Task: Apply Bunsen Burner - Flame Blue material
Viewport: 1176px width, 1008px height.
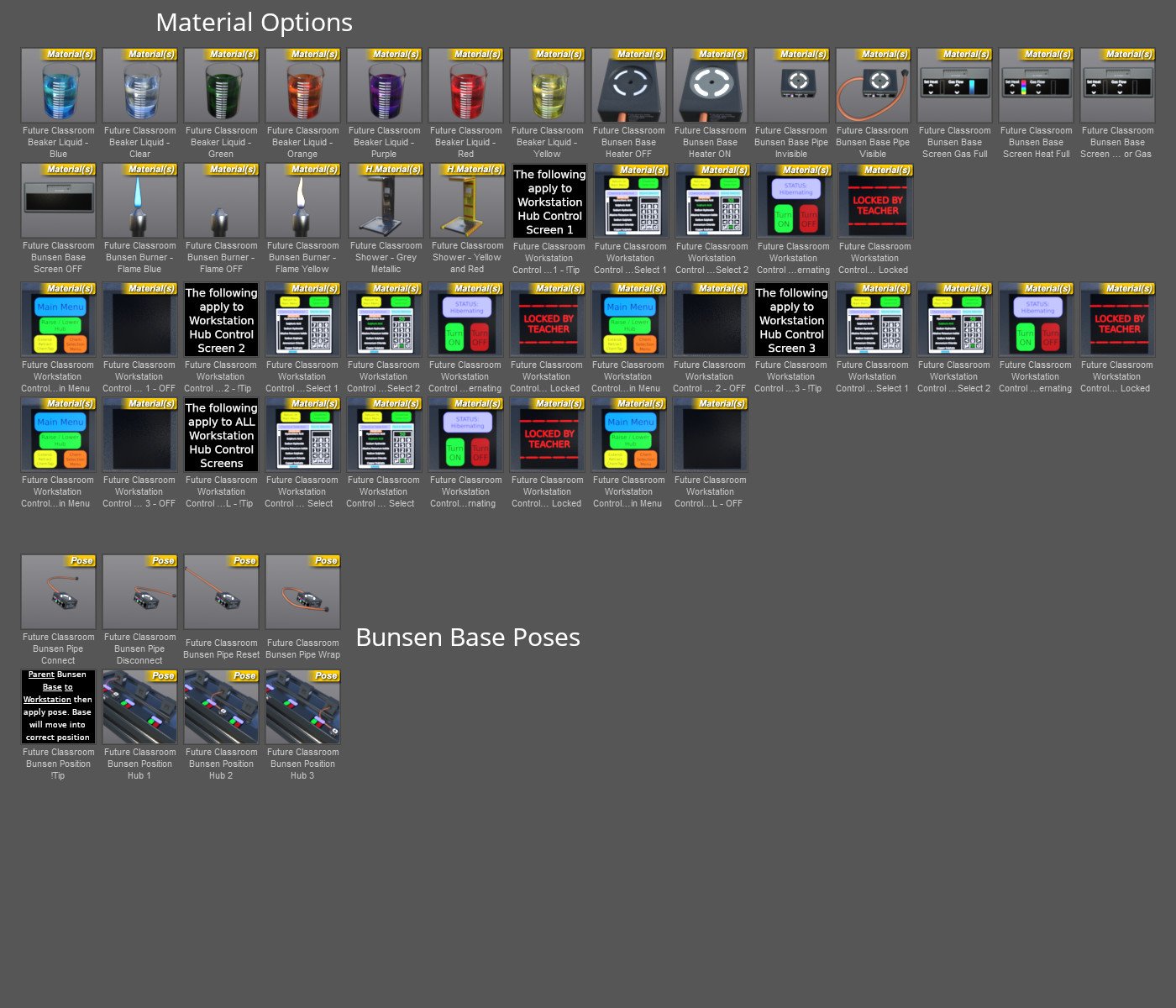Action: [x=139, y=200]
